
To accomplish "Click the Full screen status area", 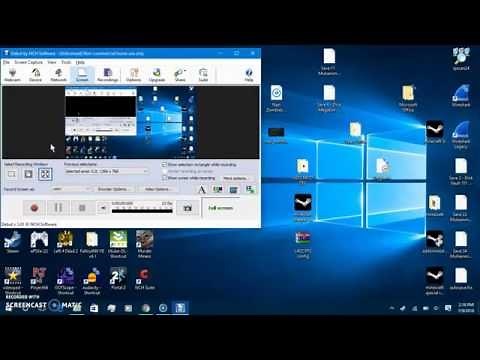I will click(x=221, y=208).
